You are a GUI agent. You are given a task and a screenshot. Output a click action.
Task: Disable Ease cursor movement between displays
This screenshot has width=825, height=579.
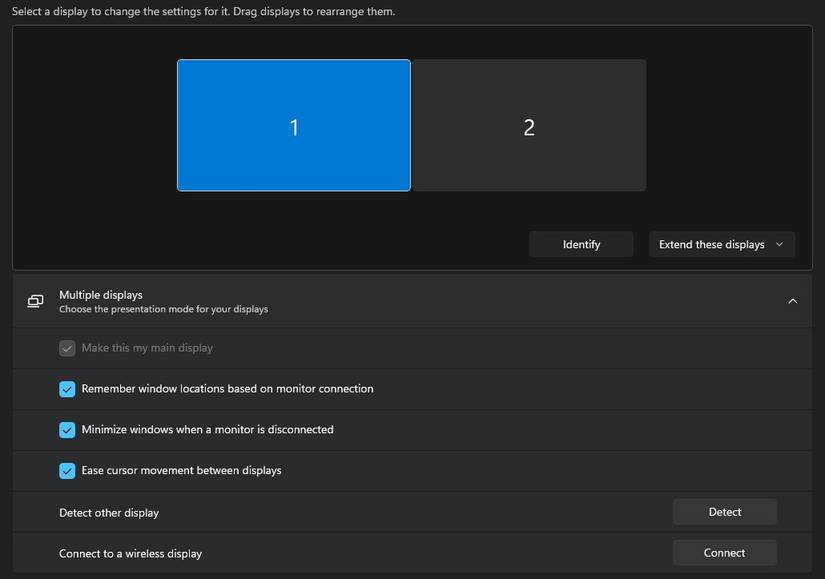click(67, 471)
